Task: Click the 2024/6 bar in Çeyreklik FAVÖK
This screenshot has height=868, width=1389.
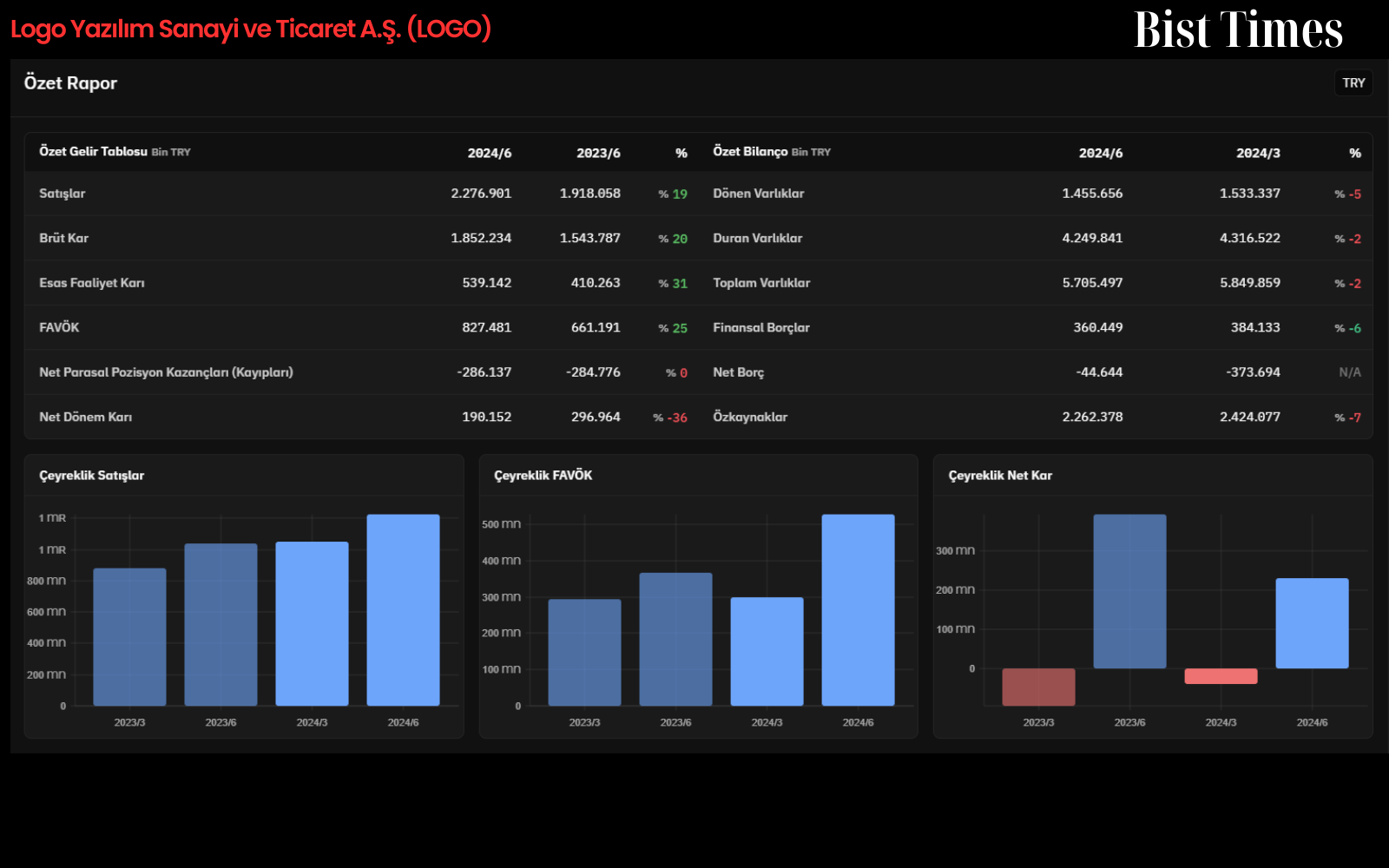Action: [858, 610]
